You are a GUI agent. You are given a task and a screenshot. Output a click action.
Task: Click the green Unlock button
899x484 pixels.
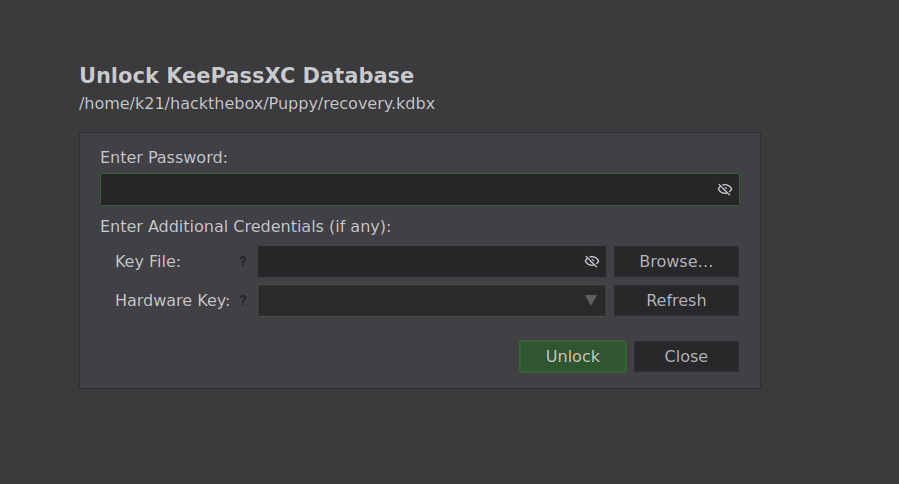(573, 357)
